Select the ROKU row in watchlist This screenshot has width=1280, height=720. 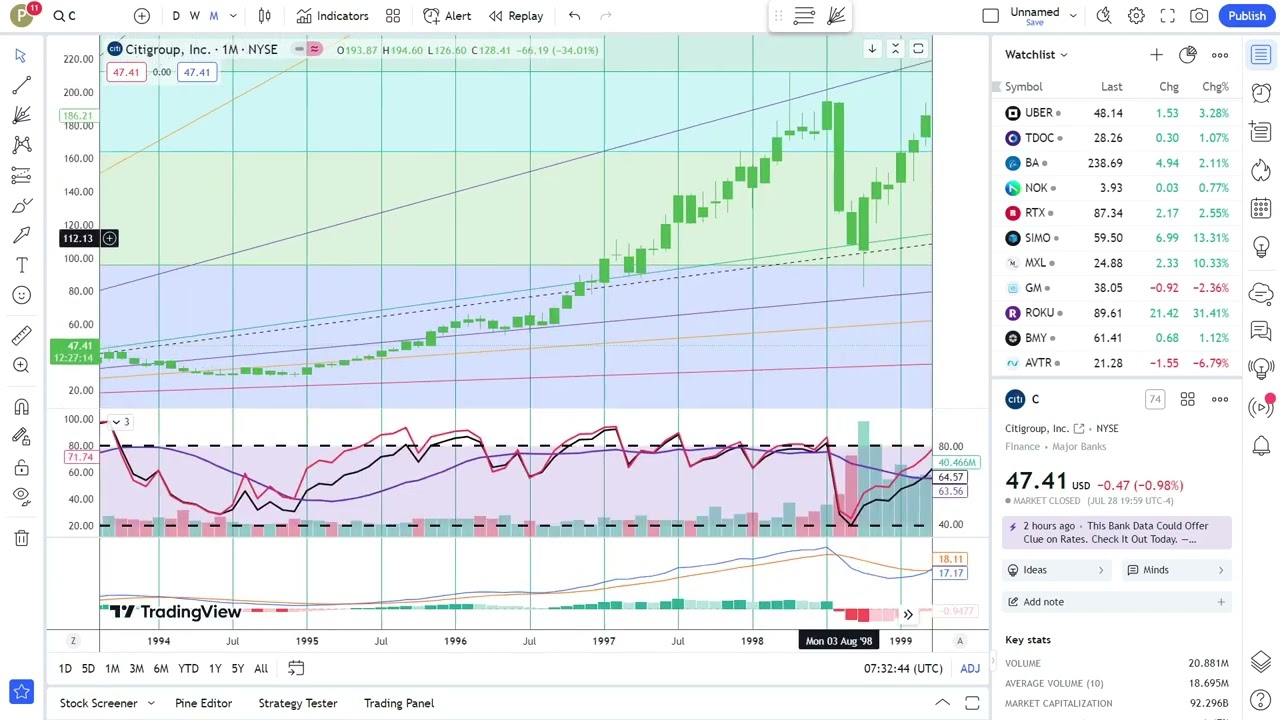click(1116, 313)
